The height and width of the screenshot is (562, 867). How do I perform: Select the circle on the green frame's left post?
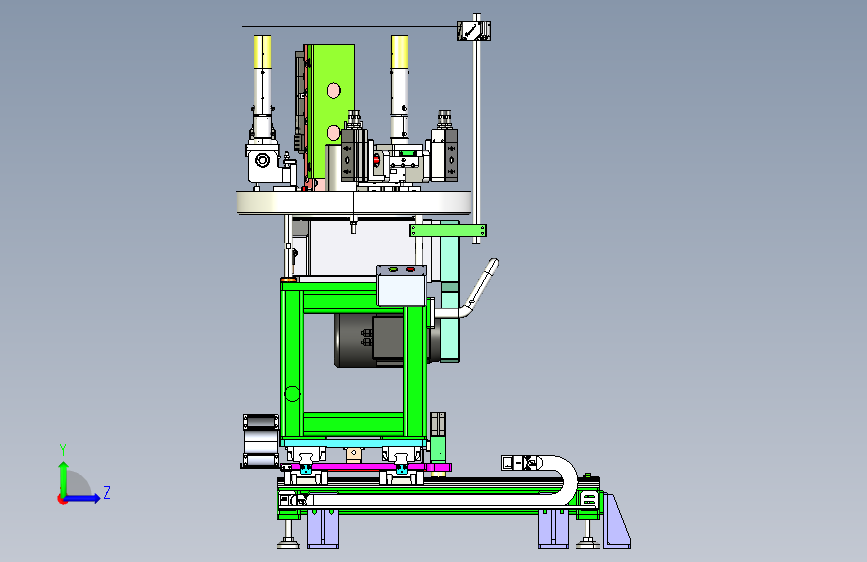(292, 394)
